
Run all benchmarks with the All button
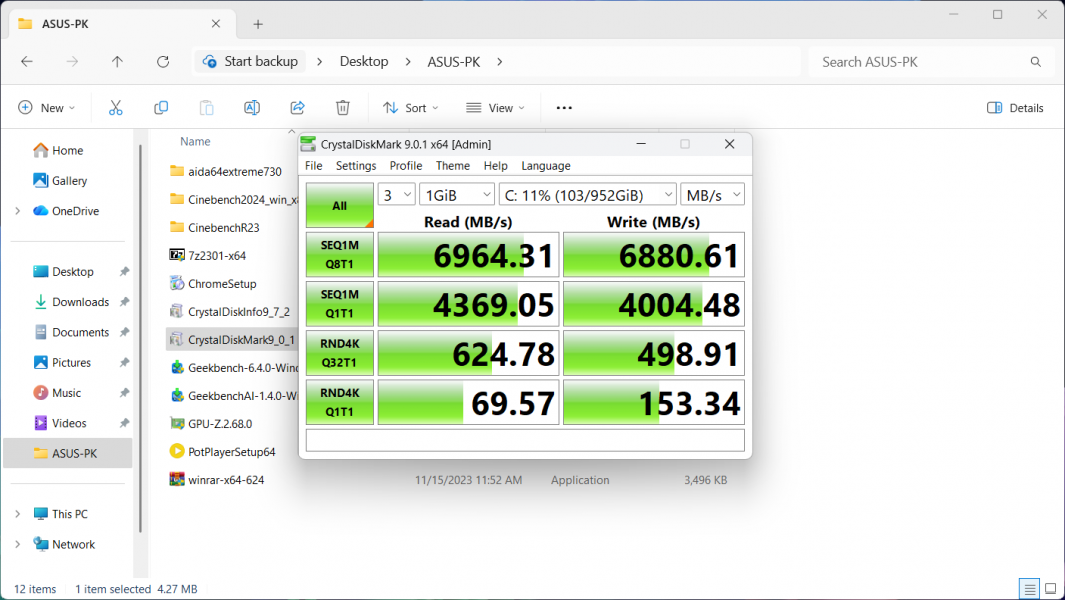(339, 205)
